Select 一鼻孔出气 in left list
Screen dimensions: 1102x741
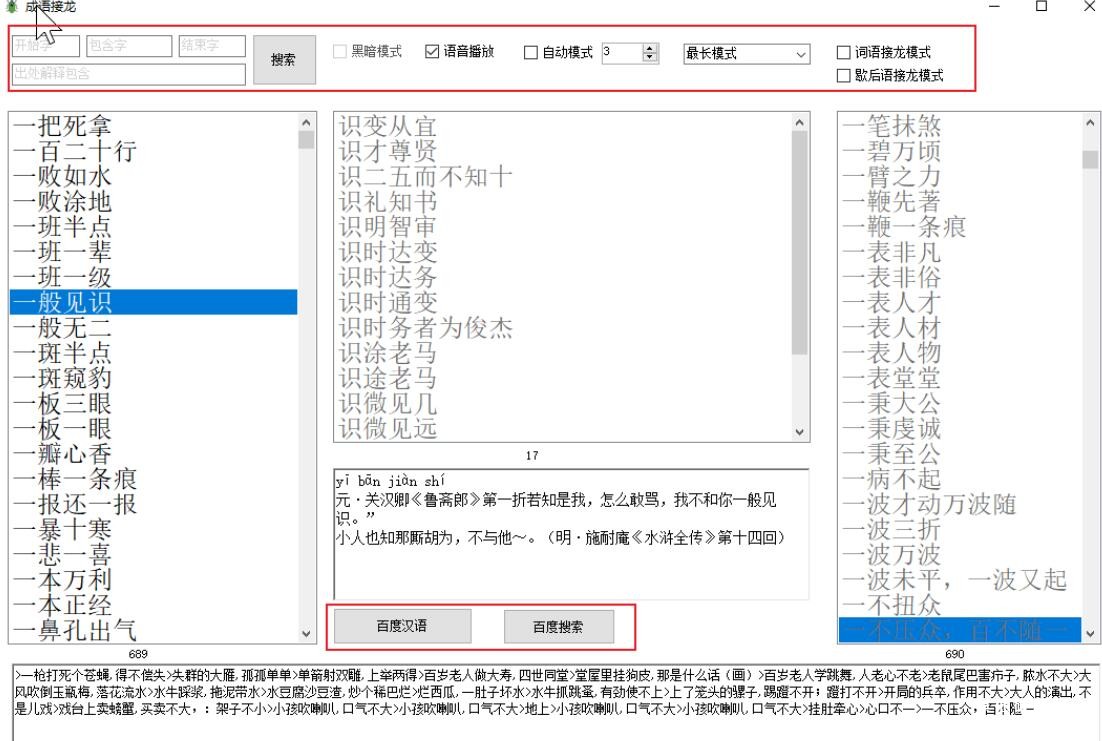pos(153,630)
